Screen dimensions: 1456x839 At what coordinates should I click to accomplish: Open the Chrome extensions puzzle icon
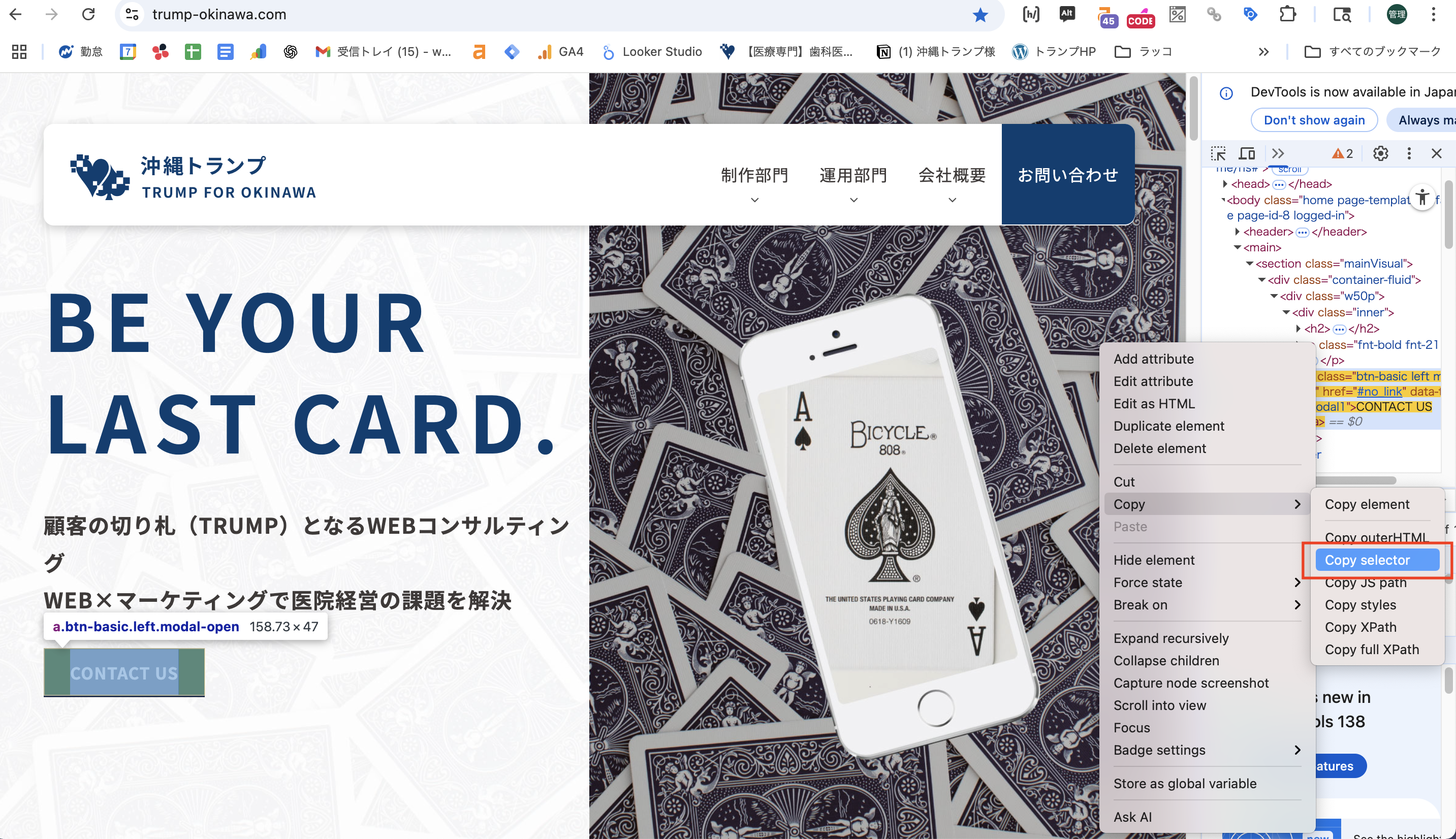pos(1287,14)
